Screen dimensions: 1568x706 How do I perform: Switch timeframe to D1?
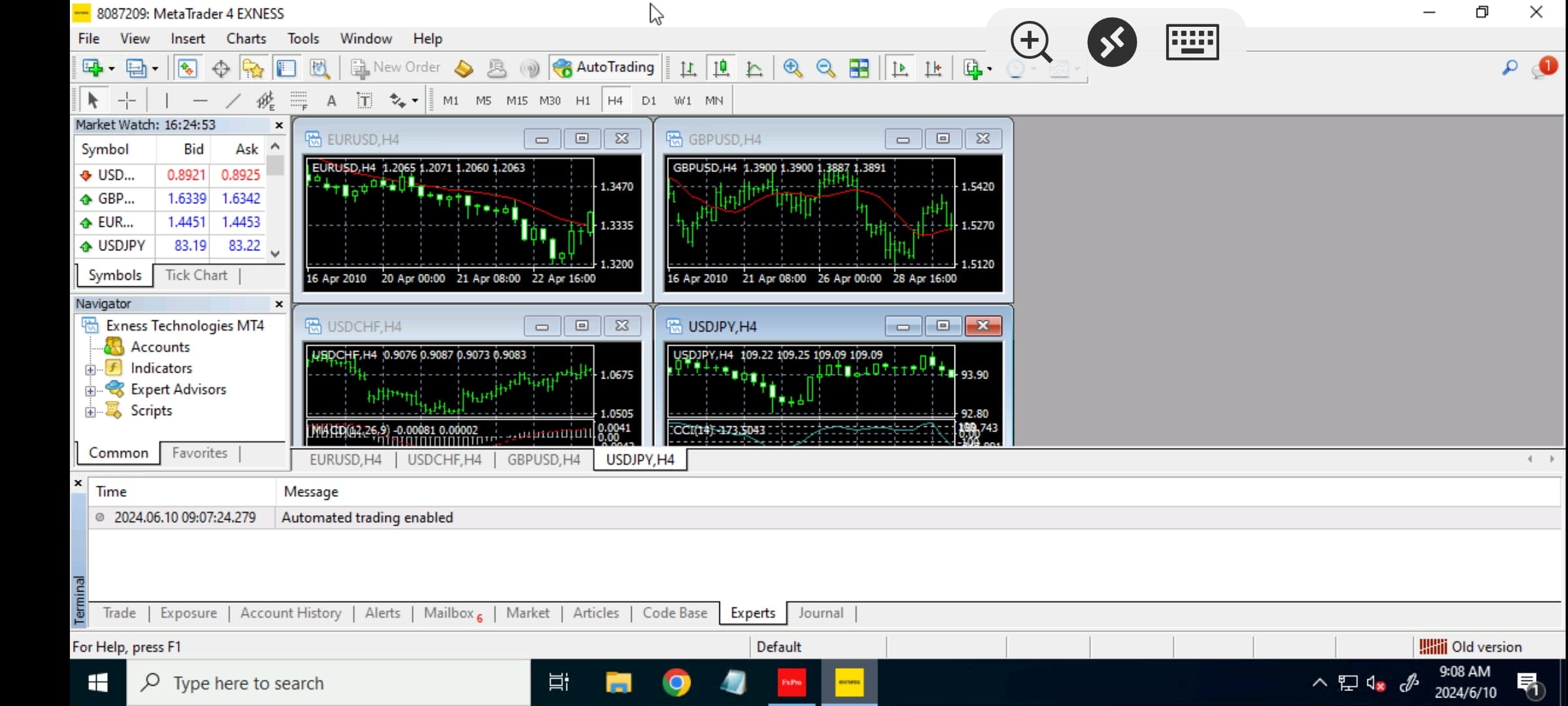tap(648, 101)
